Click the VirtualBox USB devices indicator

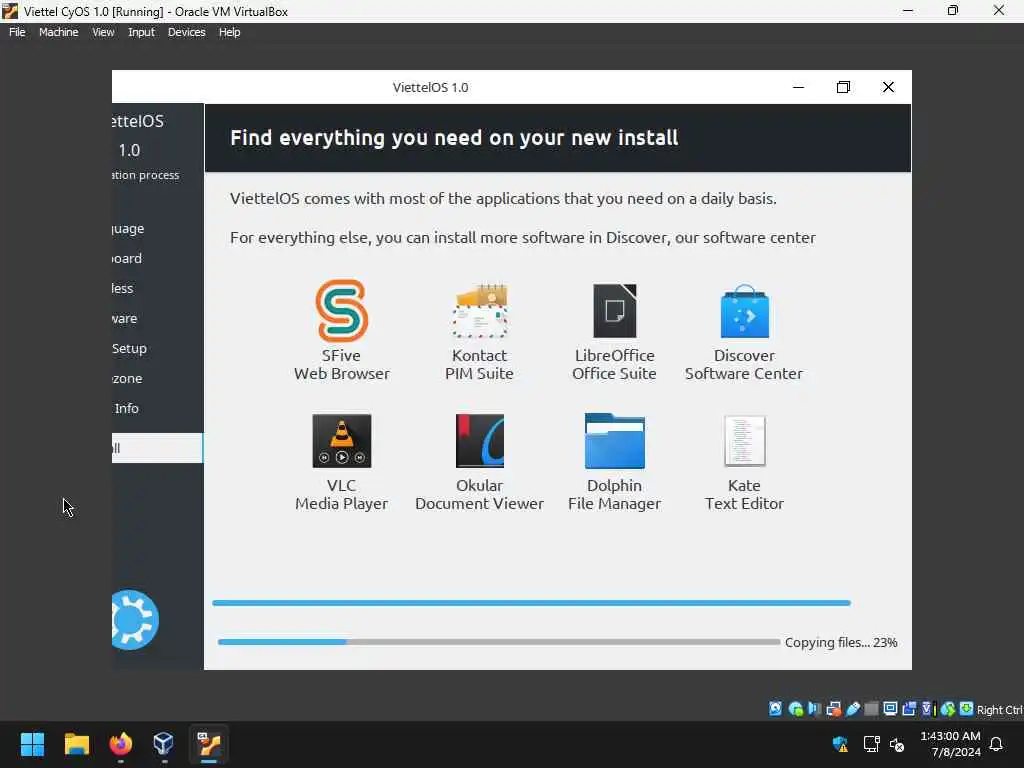point(853,709)
